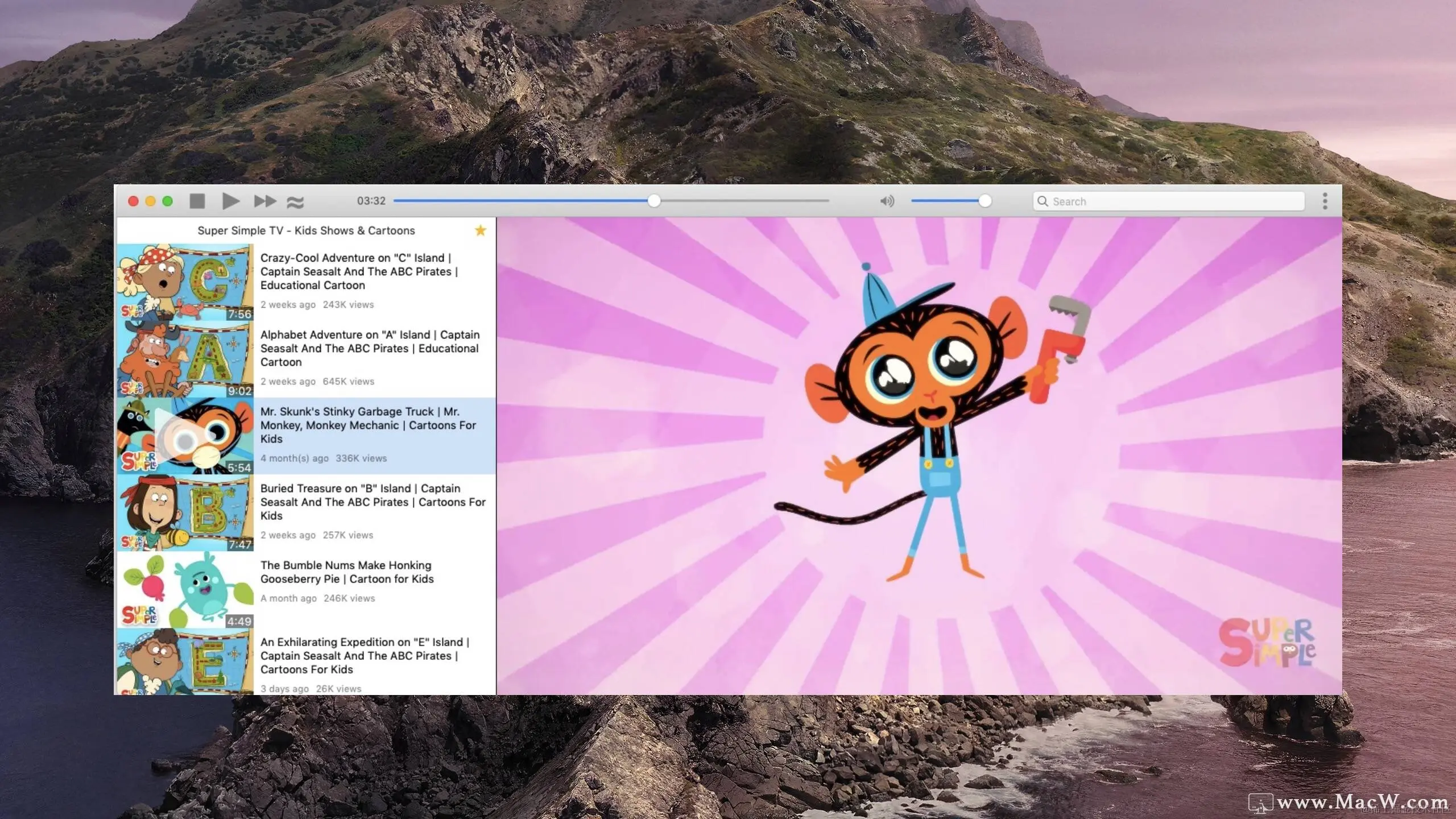This screenshot has height=819, width=1456.
Task: Maximize the window with the green button
Action: (167, 201)
